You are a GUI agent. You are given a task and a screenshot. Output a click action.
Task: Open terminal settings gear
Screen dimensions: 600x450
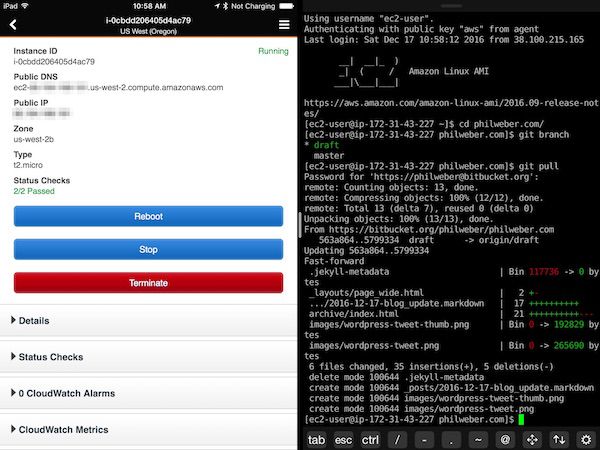[586, 440]
